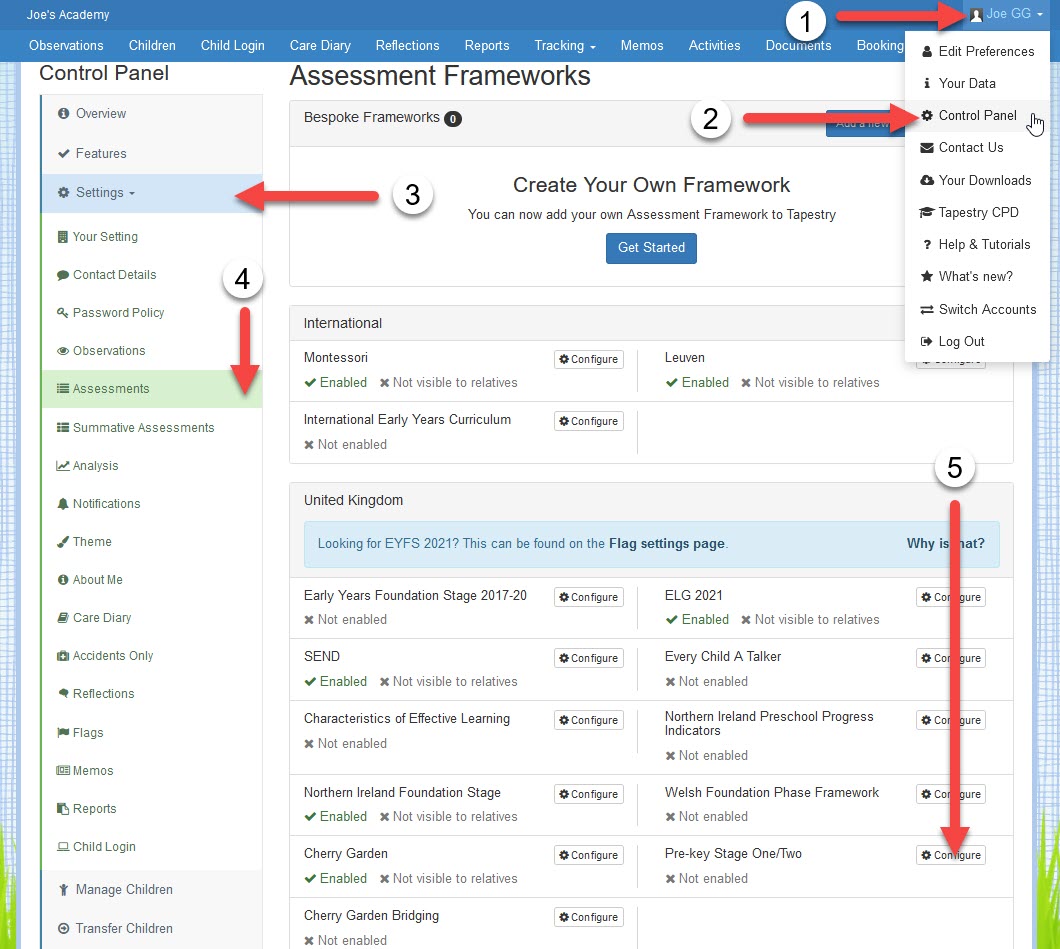
Task: Click the eye icon beside Observations
Action: tap(63, 351)
